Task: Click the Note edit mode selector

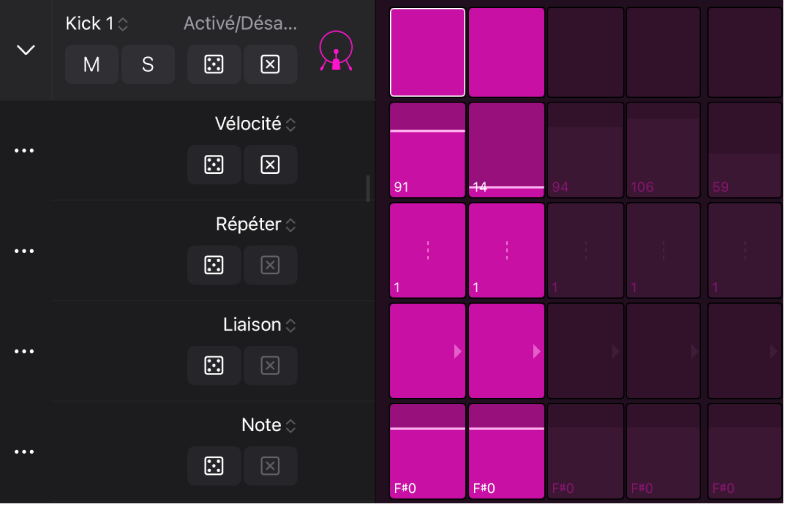Action: point(269,426)
